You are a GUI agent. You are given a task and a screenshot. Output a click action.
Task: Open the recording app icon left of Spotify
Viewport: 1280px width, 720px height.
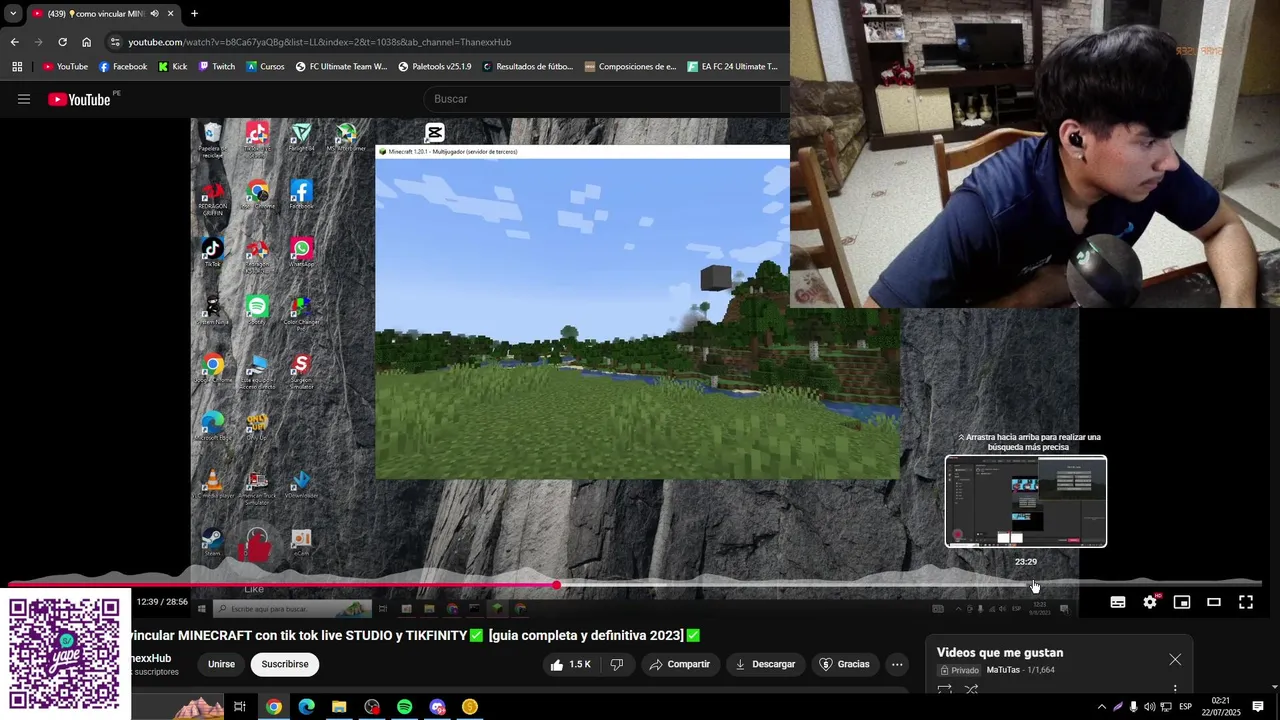pos(372,707)
